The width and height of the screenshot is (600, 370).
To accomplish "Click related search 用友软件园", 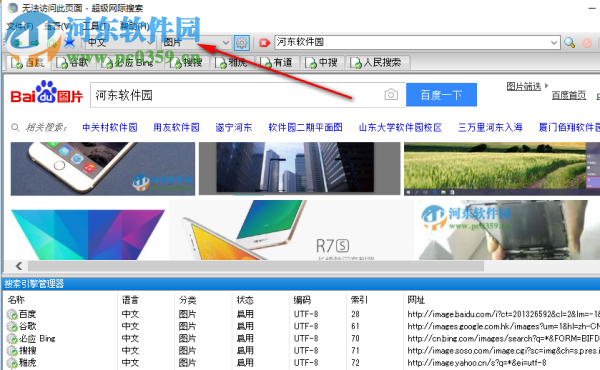I will click(x=176, y=127).
